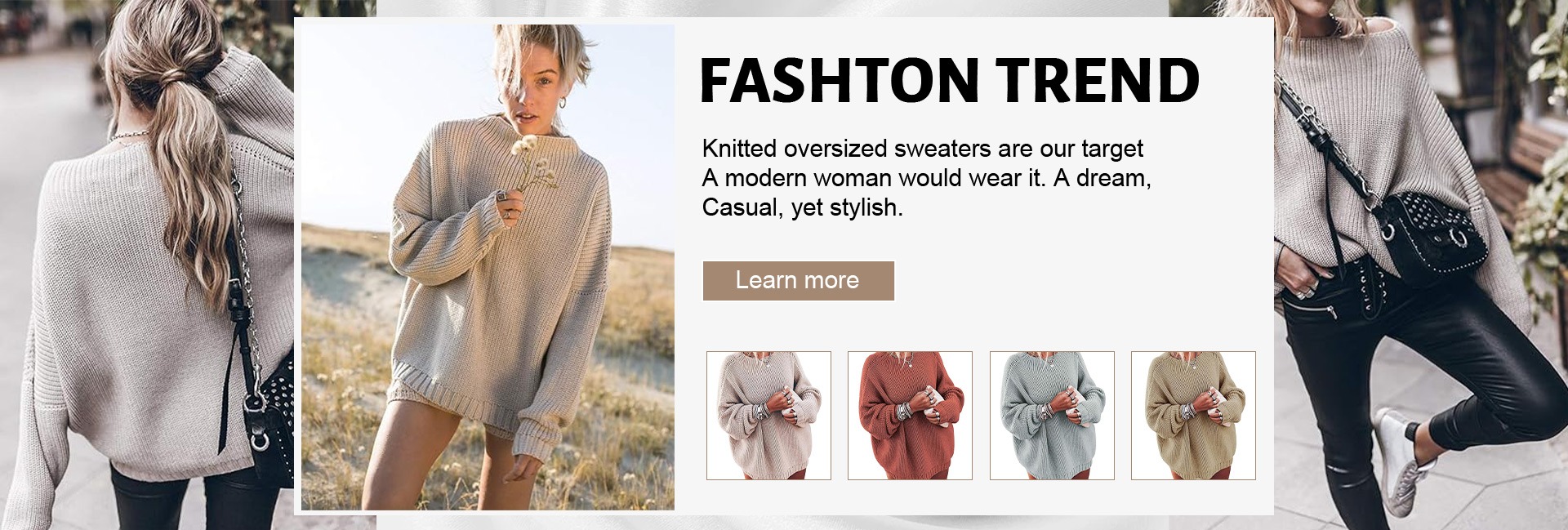This screenshot has height=530, width=1568.
Task: Select the beige-pink sweater thumbnail
Action: [x=768, y=415]
